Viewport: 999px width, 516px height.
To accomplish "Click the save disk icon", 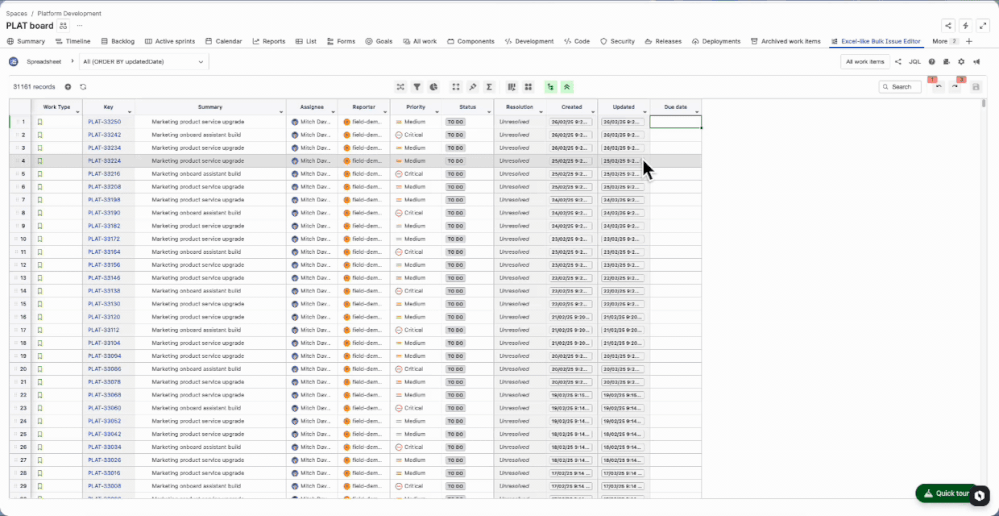I will (x=975, y=87).
